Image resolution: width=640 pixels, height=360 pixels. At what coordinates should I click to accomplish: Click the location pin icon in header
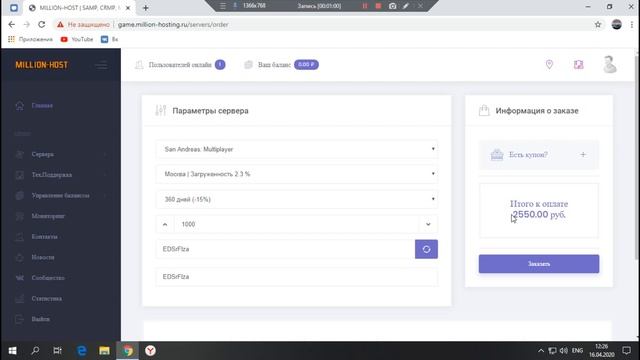click(x=549, y=64)
